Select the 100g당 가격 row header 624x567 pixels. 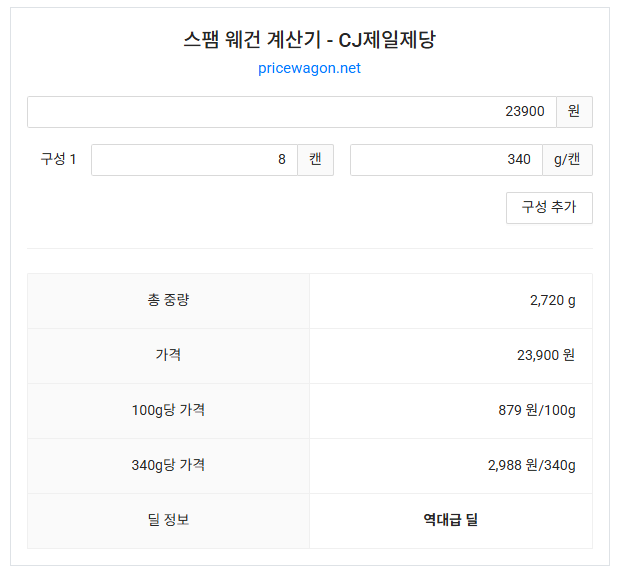coord(168,410)
